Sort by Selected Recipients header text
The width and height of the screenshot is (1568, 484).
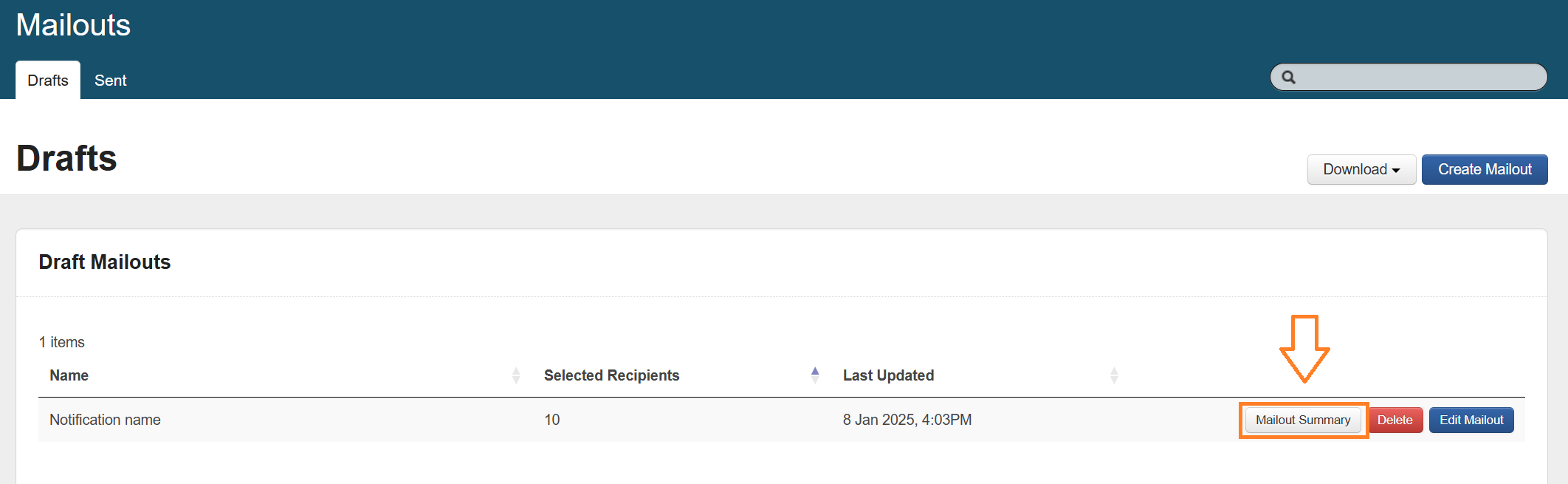click(x=611, y=375)
